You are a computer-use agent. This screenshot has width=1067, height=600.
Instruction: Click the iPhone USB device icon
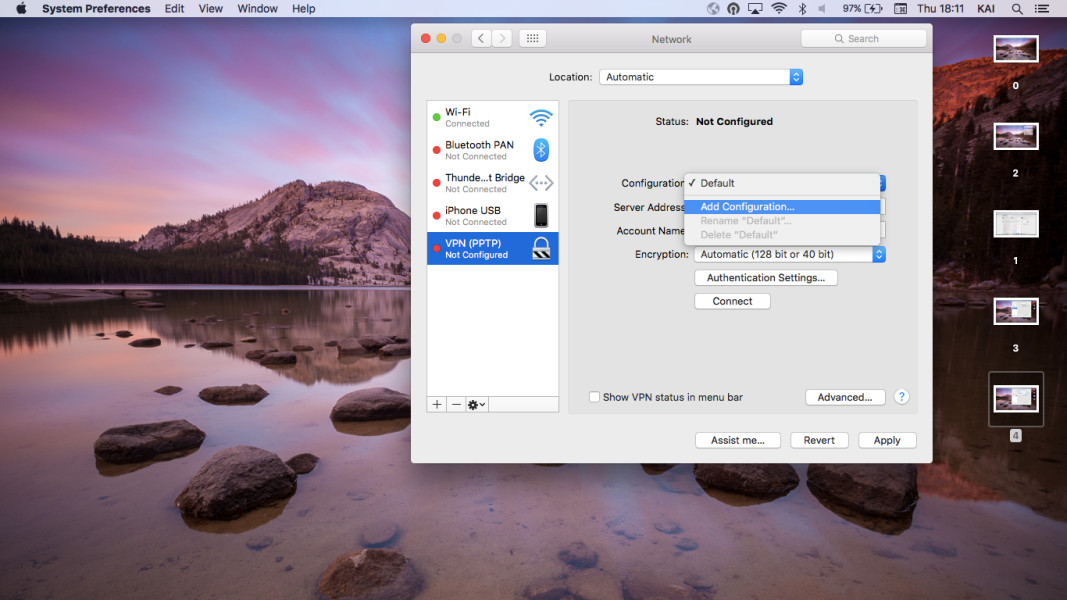pos(541,215)
